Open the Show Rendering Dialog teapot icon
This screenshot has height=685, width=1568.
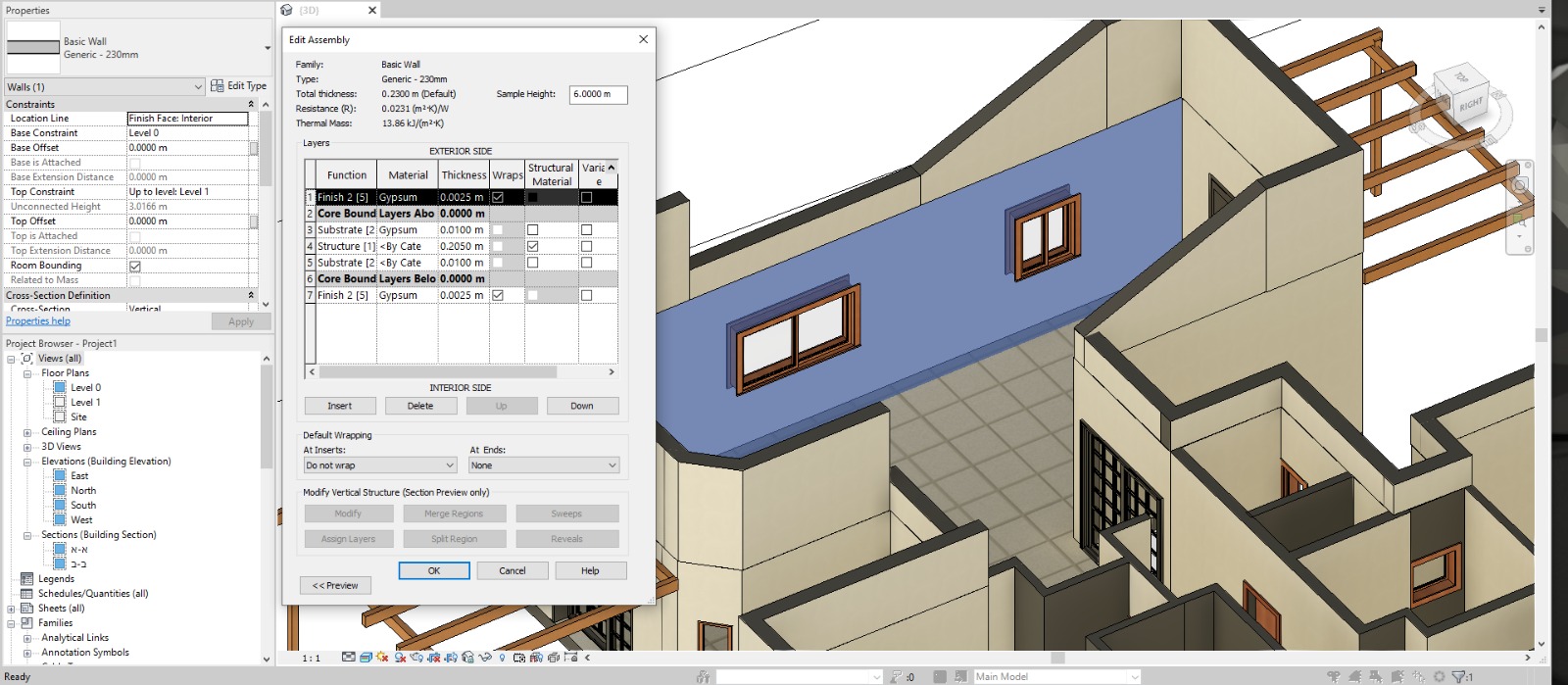coord(417,658)
